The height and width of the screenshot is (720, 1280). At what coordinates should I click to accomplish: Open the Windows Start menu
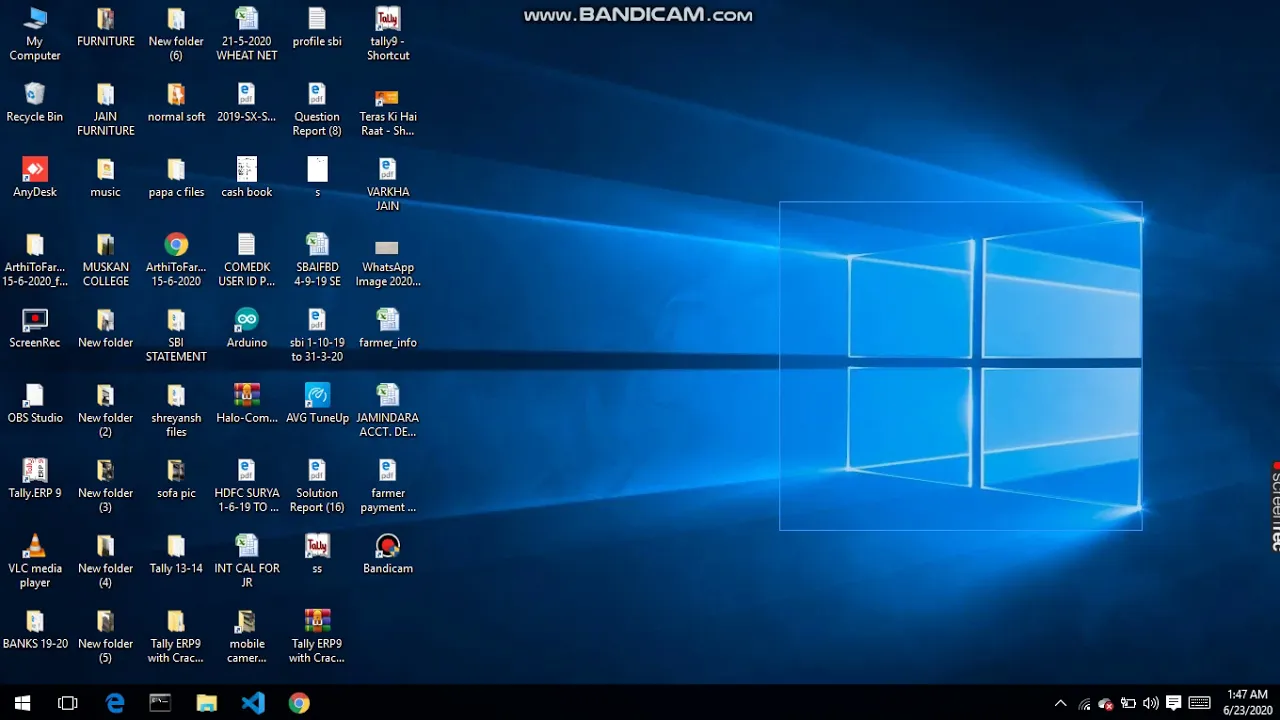click(x=22, y=703)
